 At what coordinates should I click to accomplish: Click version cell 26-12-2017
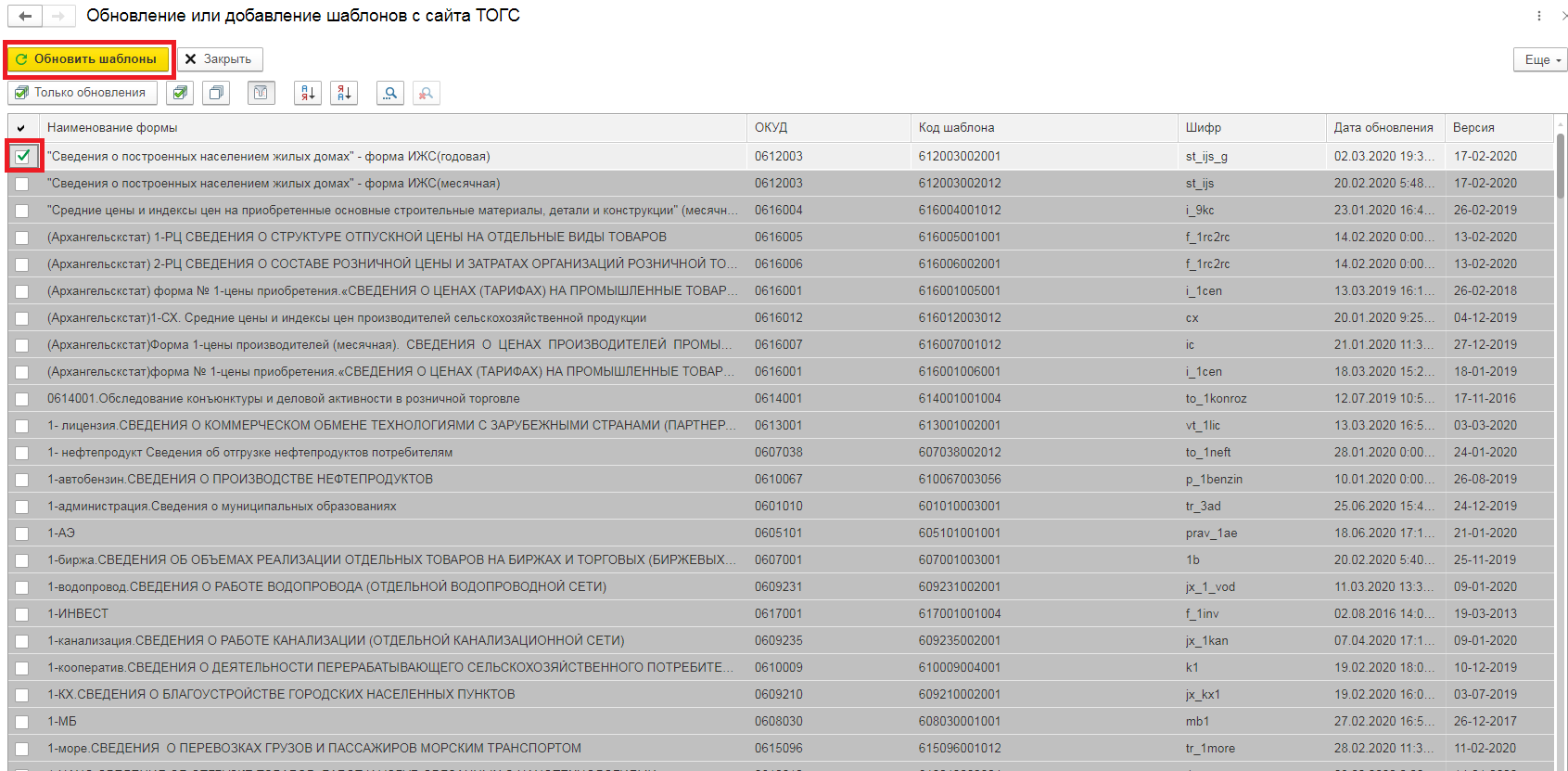[1485, 722]
